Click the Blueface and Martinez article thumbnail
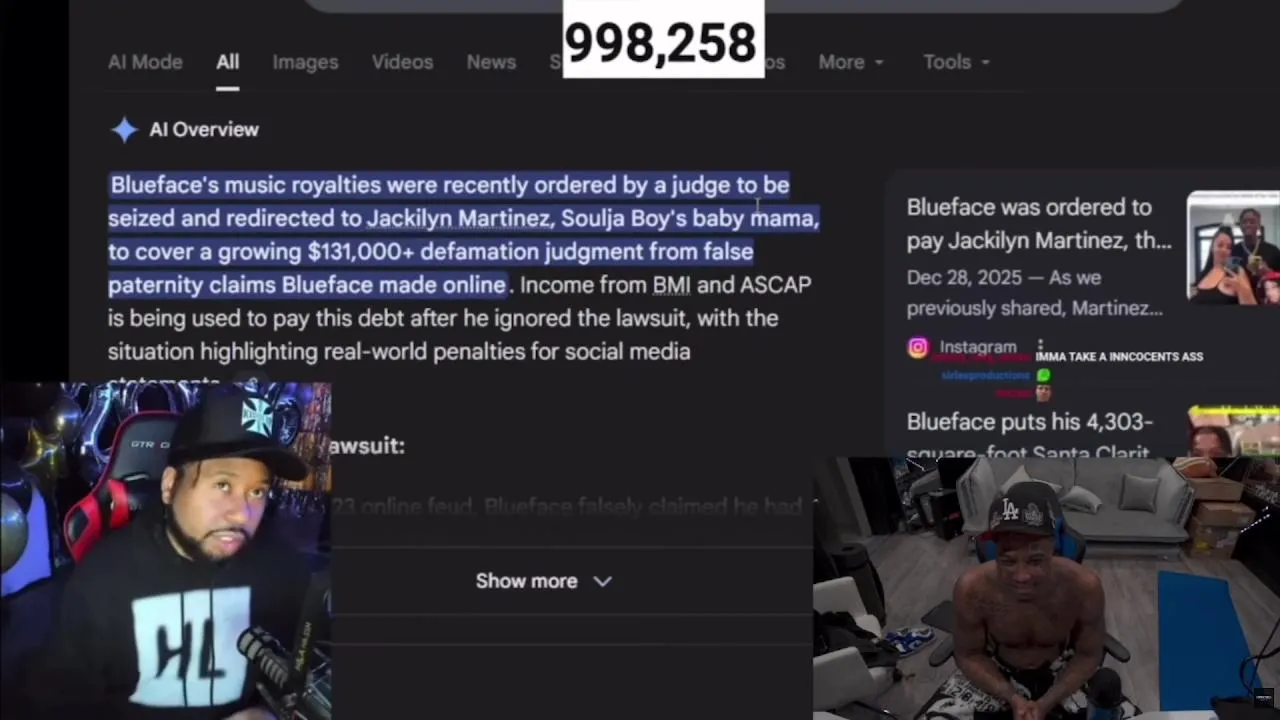This screenshot has height=720, width=1280. (1233, 247)
